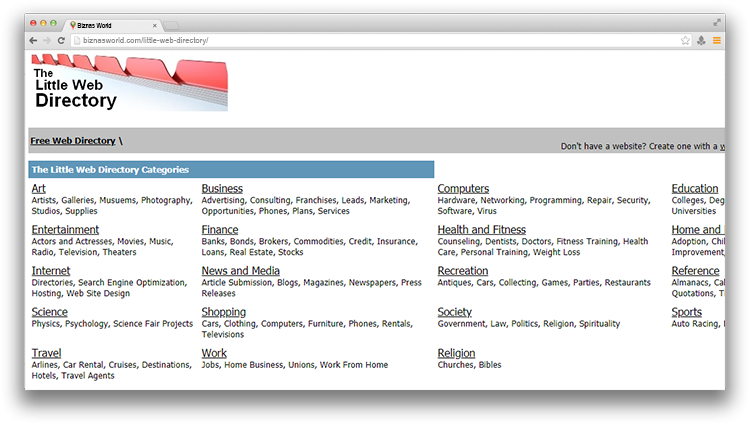
Task: Open the Shopping category link
Action: tap(223, 312)
